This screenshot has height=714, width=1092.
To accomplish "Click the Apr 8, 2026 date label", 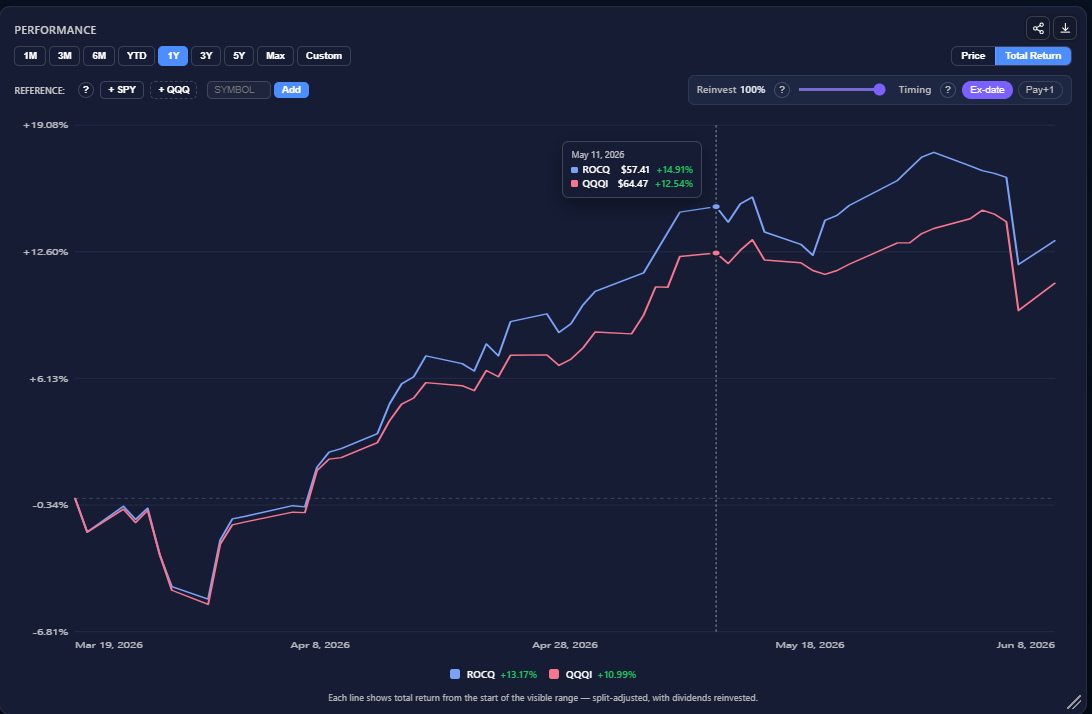I will (x=320, y=645).
